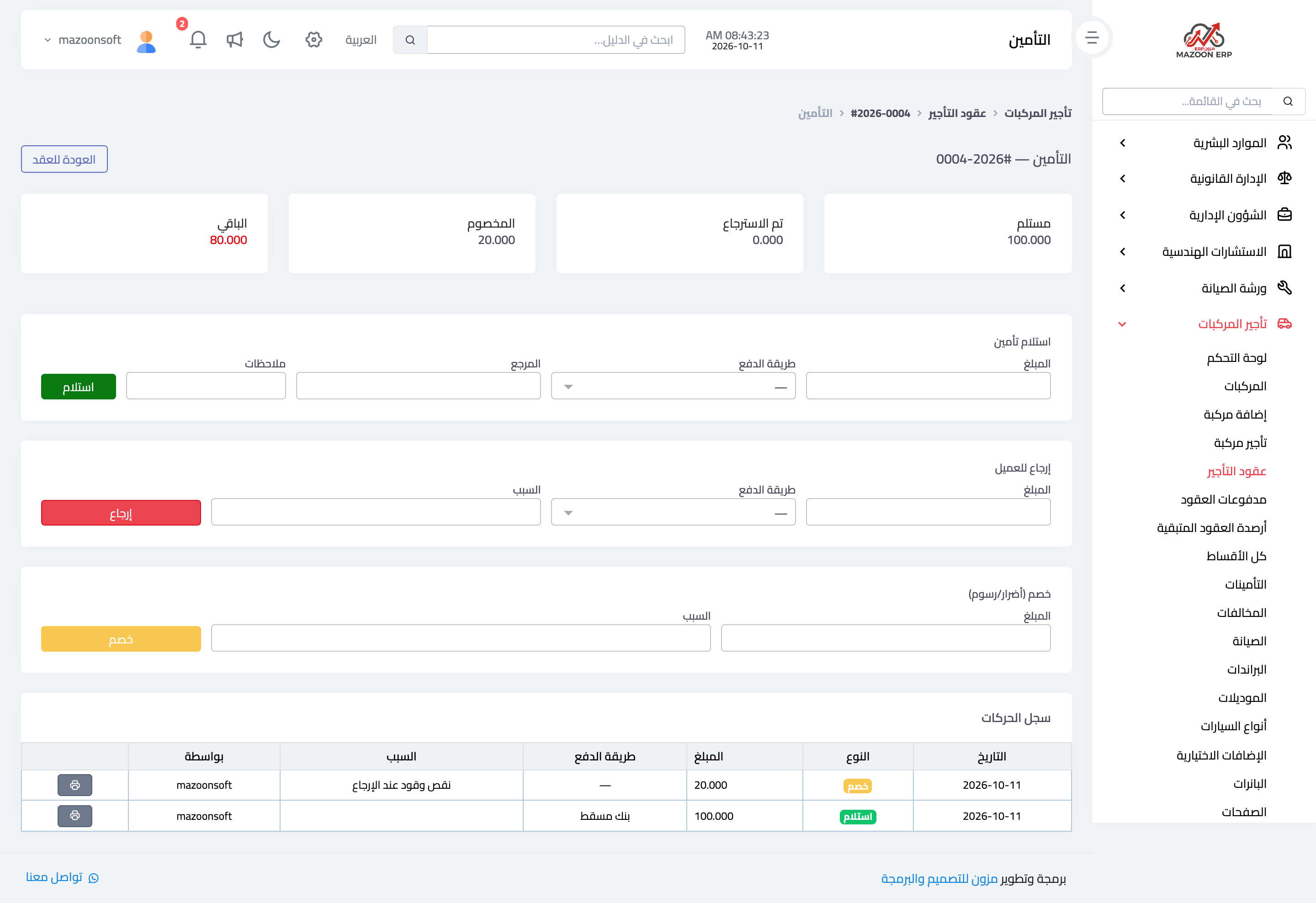The width and height of the screenshot is (1316, 903).
Task: Toggle dark mode moon icon
Action: click(272, 40)
